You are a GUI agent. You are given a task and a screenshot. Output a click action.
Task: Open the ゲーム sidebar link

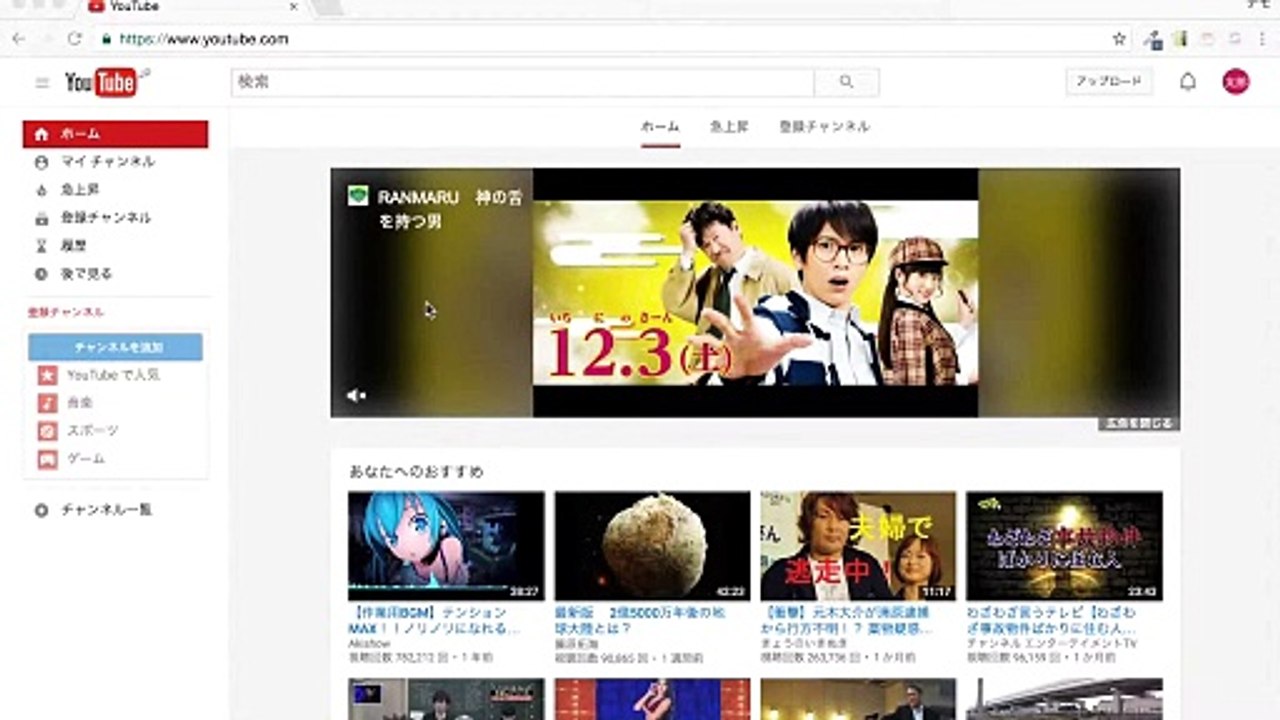point(86,459)
